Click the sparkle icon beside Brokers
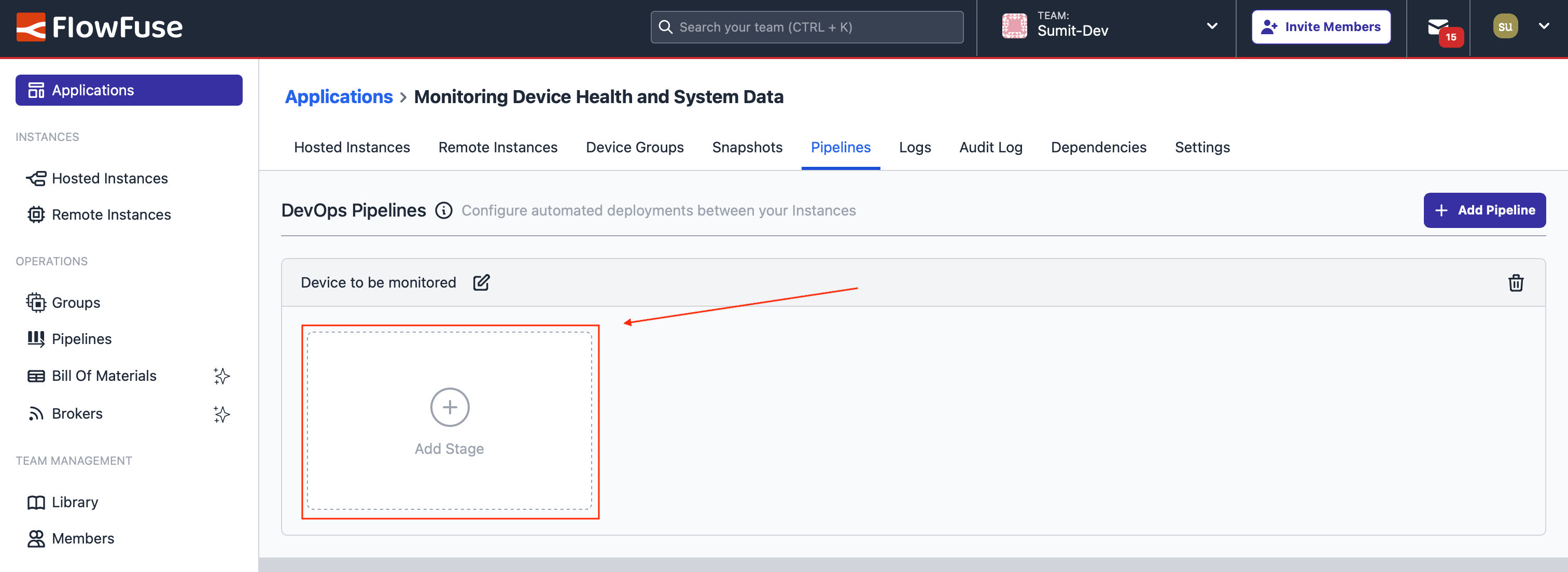This screenshot has height=572, width=1568. click(221, 414)
